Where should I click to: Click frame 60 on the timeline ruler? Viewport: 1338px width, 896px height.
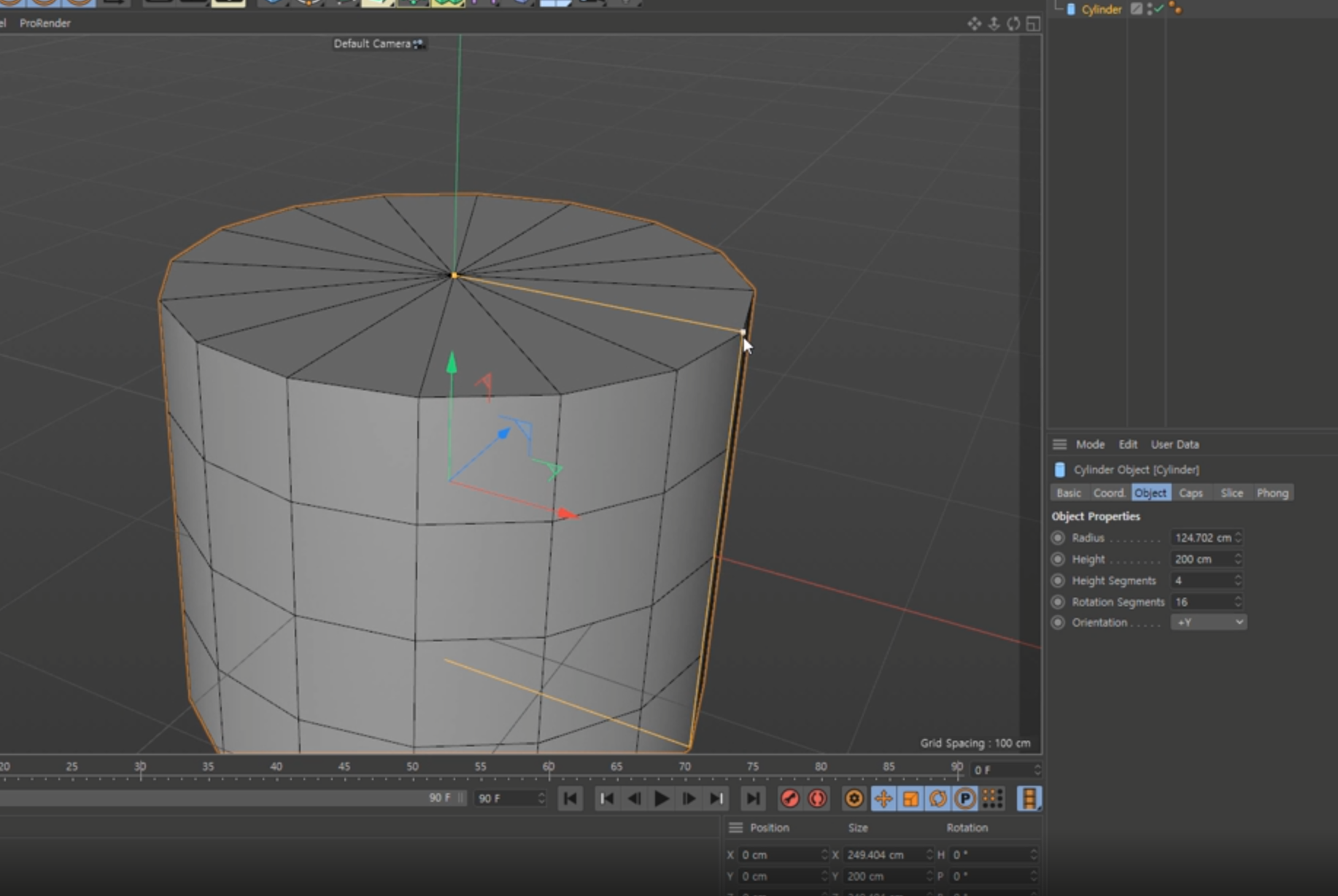[x=548, y=770]
